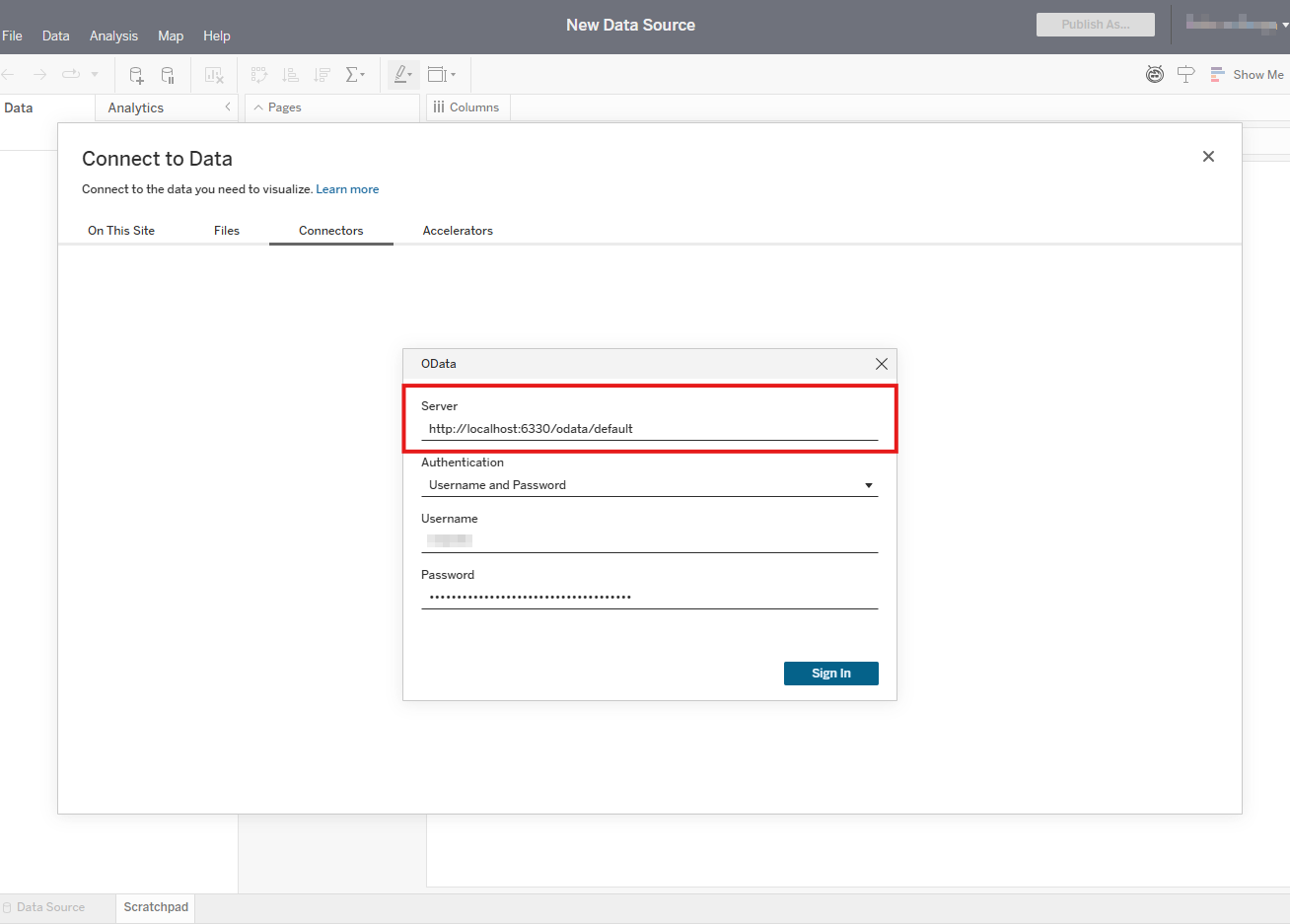Click the Clear Sheet chart-x icon
Viewport: 1290px width, 924px height.
click(x=214, y=75)
